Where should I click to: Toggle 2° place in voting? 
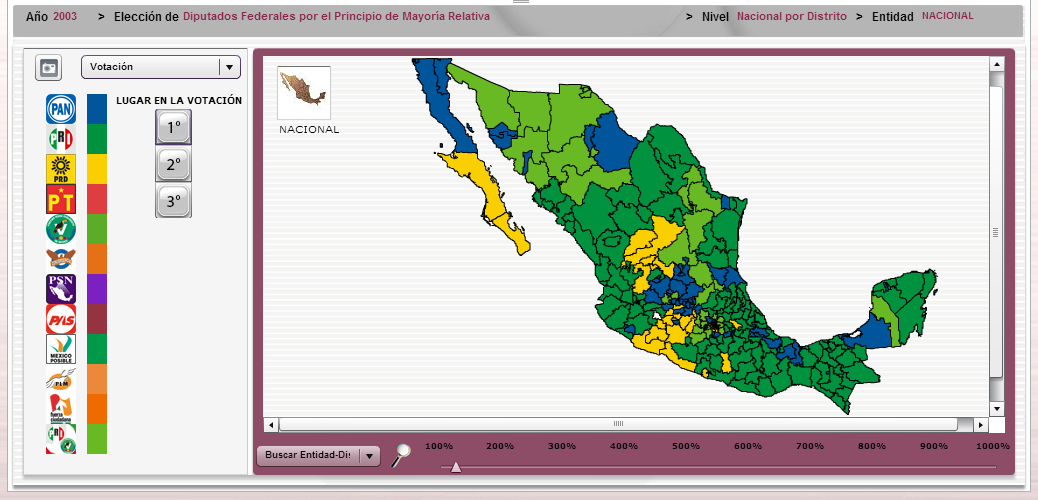(x=173, y=164)
